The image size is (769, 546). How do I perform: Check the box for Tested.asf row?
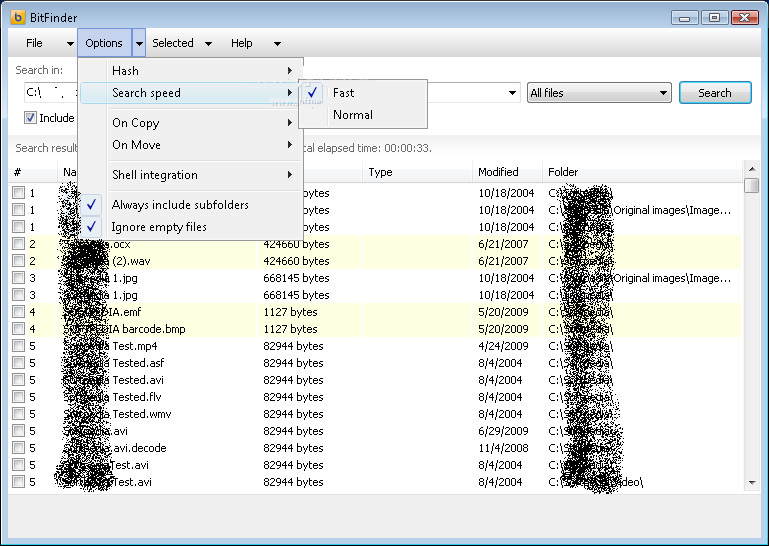[19, 363]
